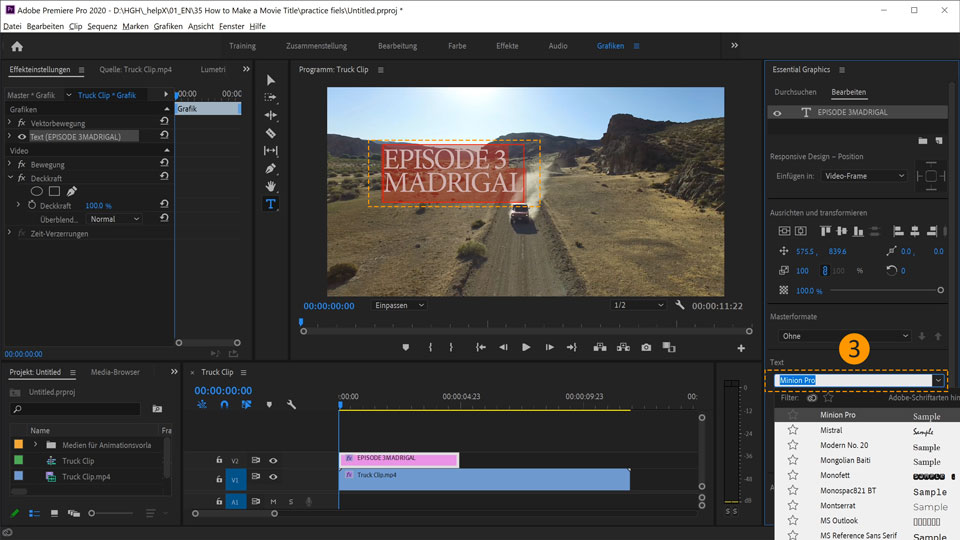
Task: Switch to the Durchsuchen tab
Action: click(x=795, y=92)
